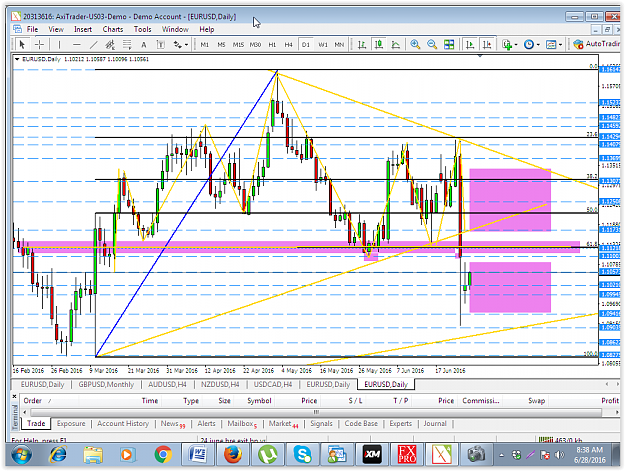Open the View menu
This screenshot has width=625, height=471.
pos(56,29)
